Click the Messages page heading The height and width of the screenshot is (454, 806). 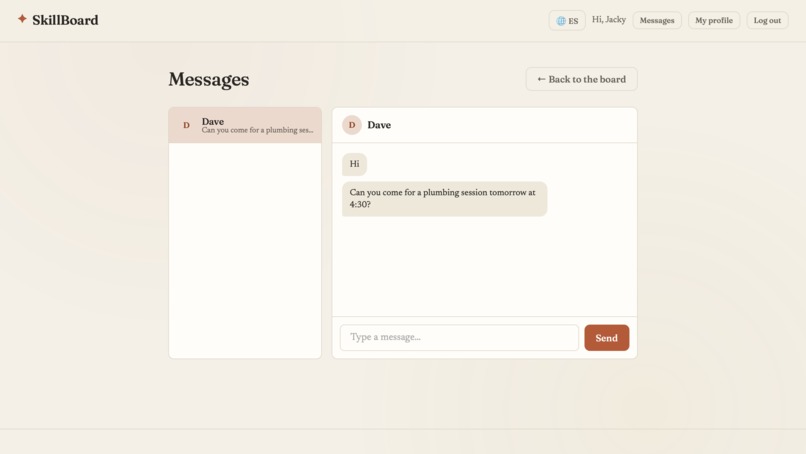tap(209, 79)
